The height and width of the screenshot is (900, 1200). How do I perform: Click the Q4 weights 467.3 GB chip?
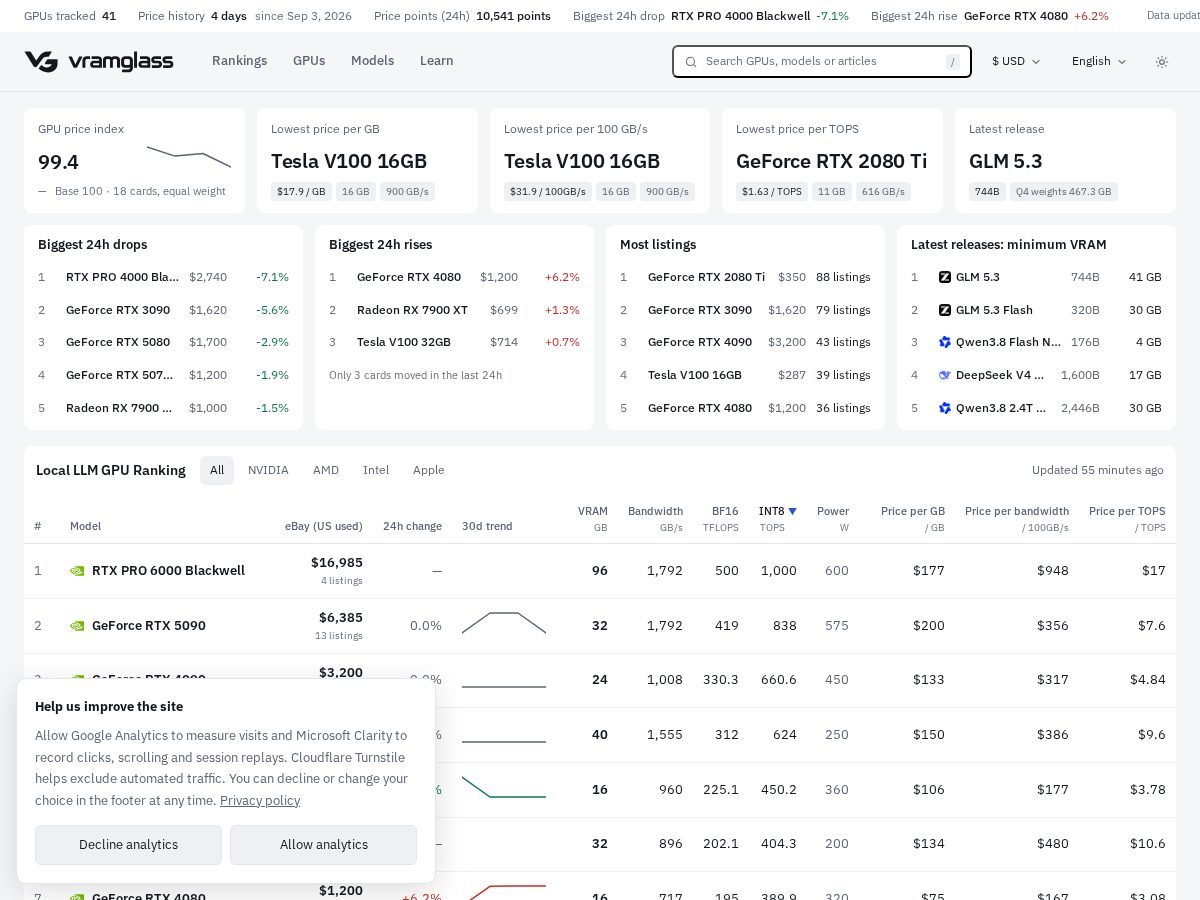tap(1064, 192)
